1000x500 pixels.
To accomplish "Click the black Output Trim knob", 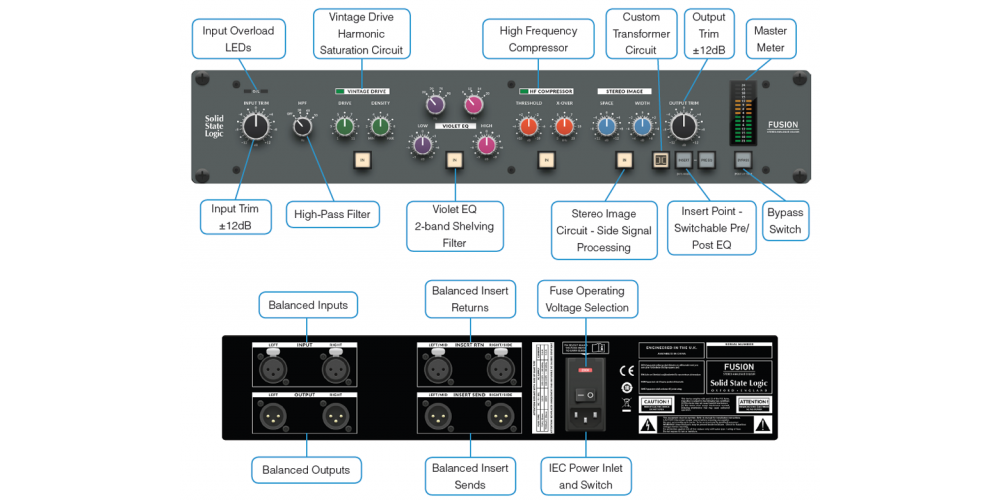I will tap(683, 126).
